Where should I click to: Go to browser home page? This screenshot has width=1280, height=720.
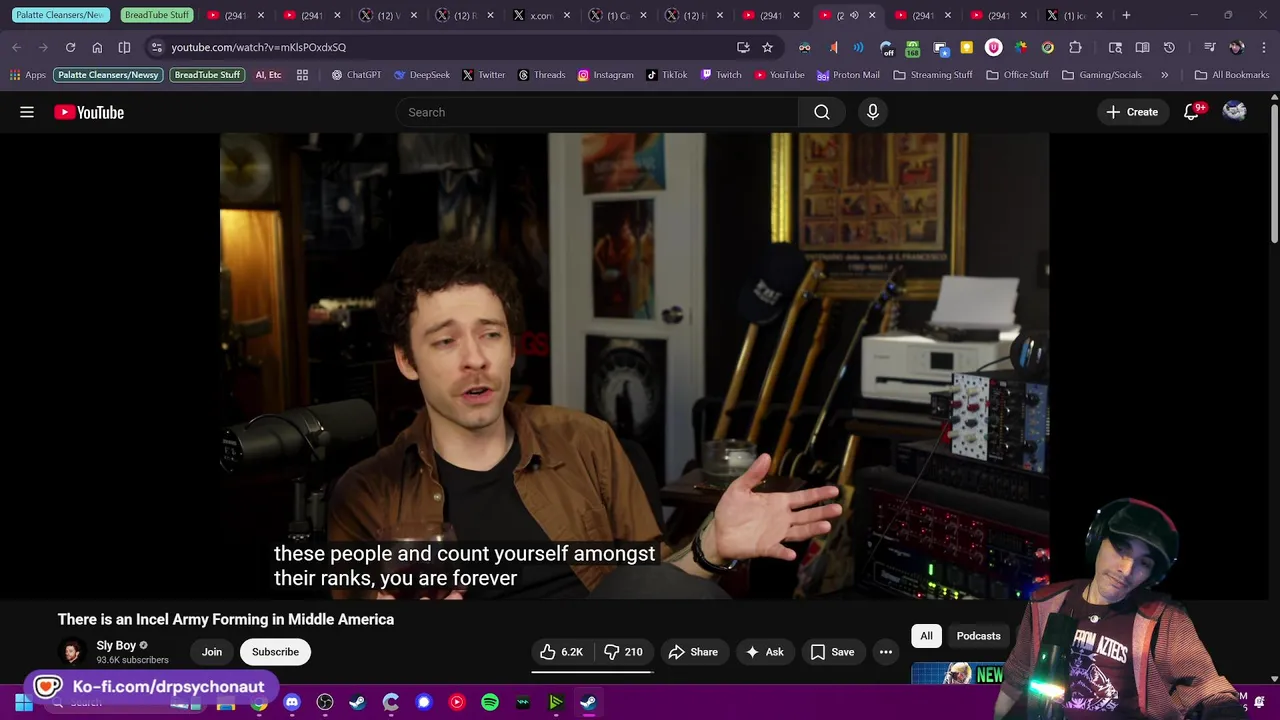(97, 47)
